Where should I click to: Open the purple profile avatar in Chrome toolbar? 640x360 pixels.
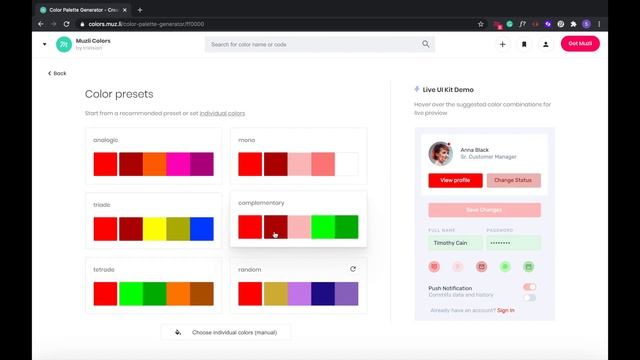click(x=587, y=24)
